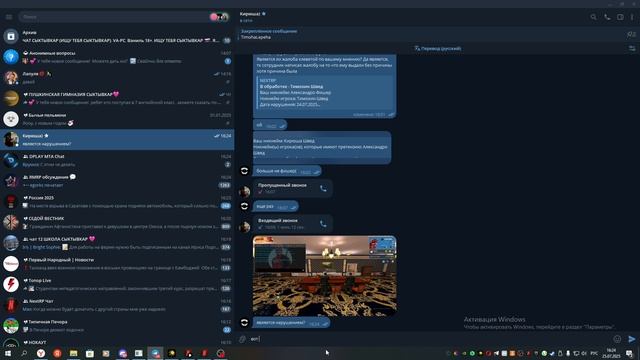Search within the open chat

click(593, 17)
